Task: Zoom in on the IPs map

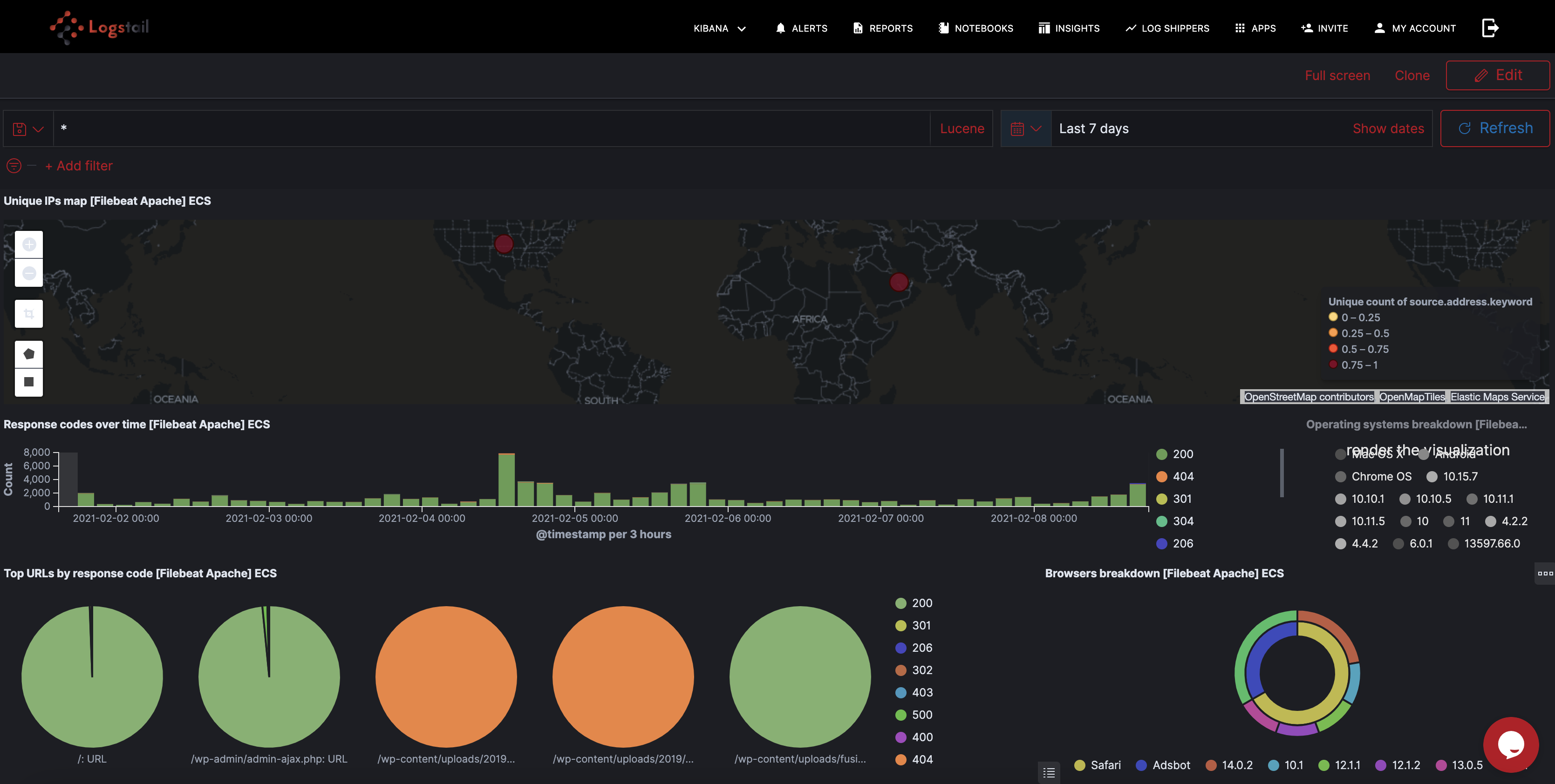Action: (x=29, y=245)
